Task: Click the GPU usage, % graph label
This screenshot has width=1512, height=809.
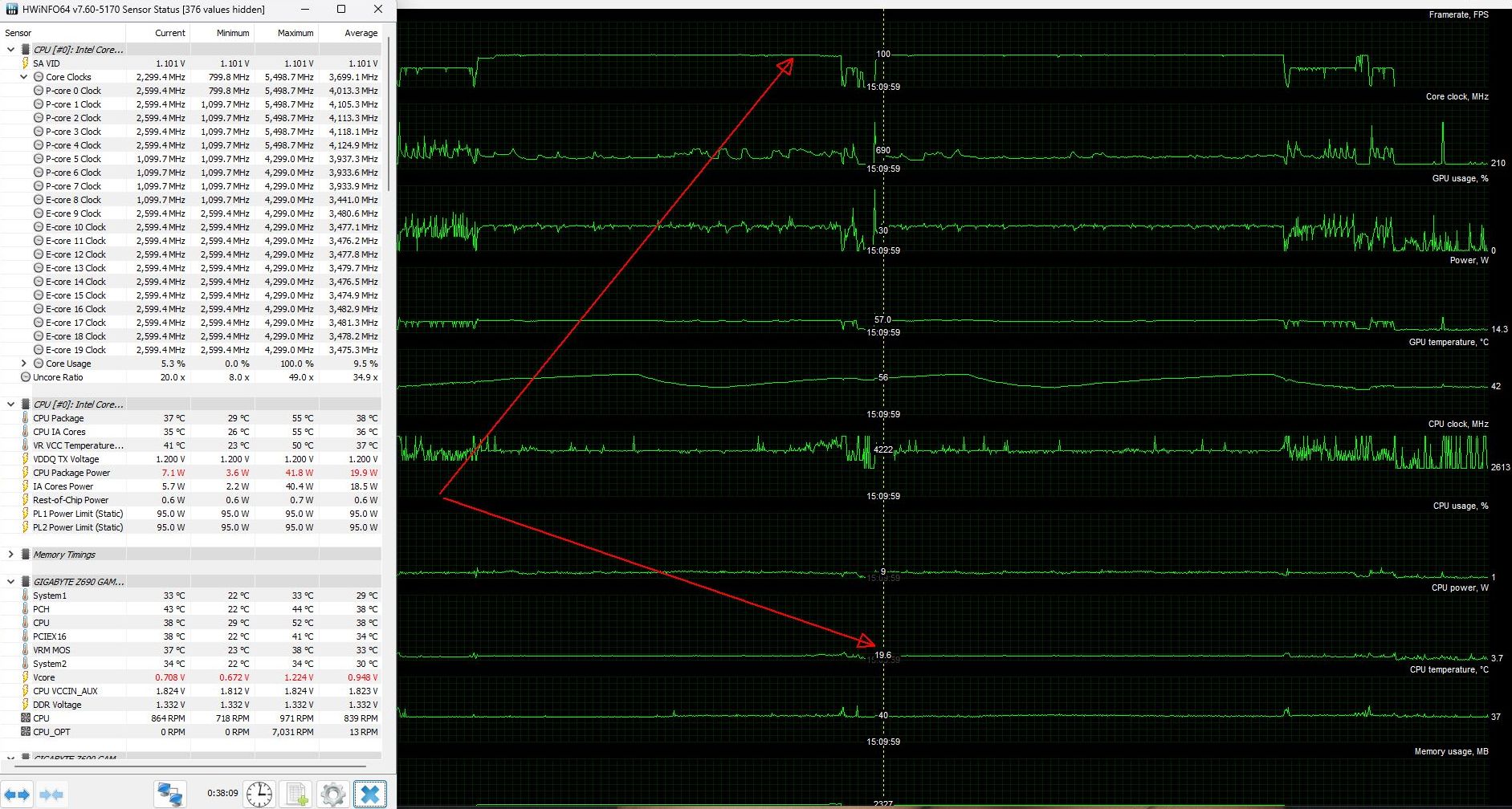Action: tap(1460, 178)
